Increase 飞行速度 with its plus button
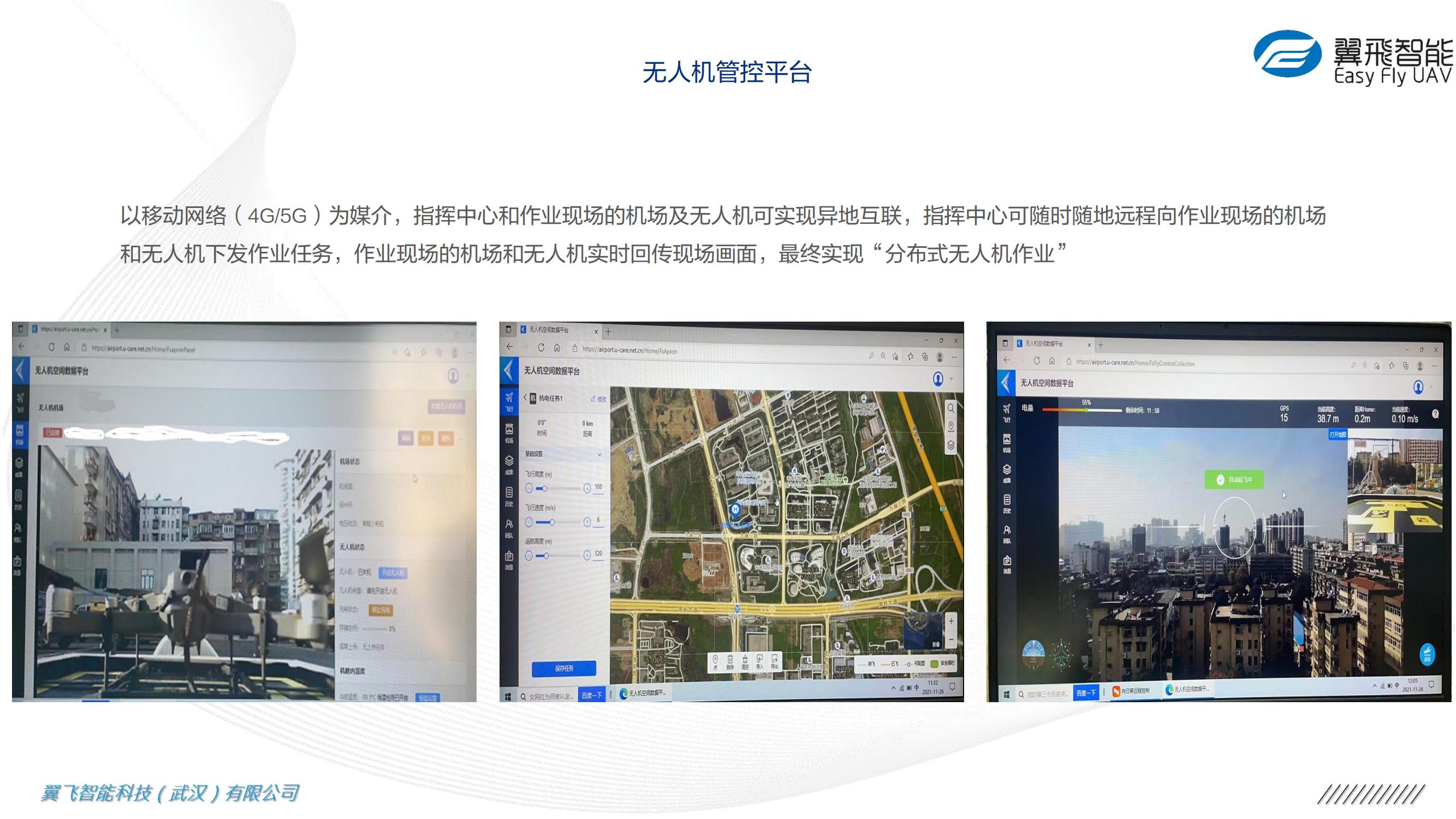The image size is (1456, 819). 587,523
